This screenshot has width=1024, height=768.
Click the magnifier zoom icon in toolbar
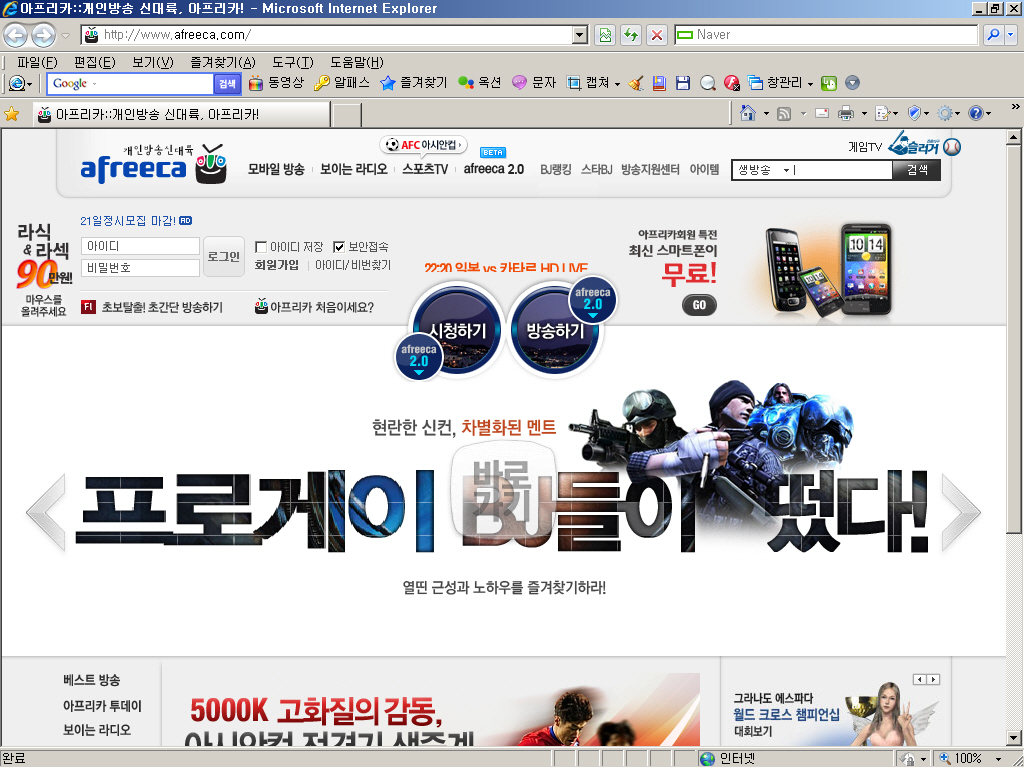707,83
